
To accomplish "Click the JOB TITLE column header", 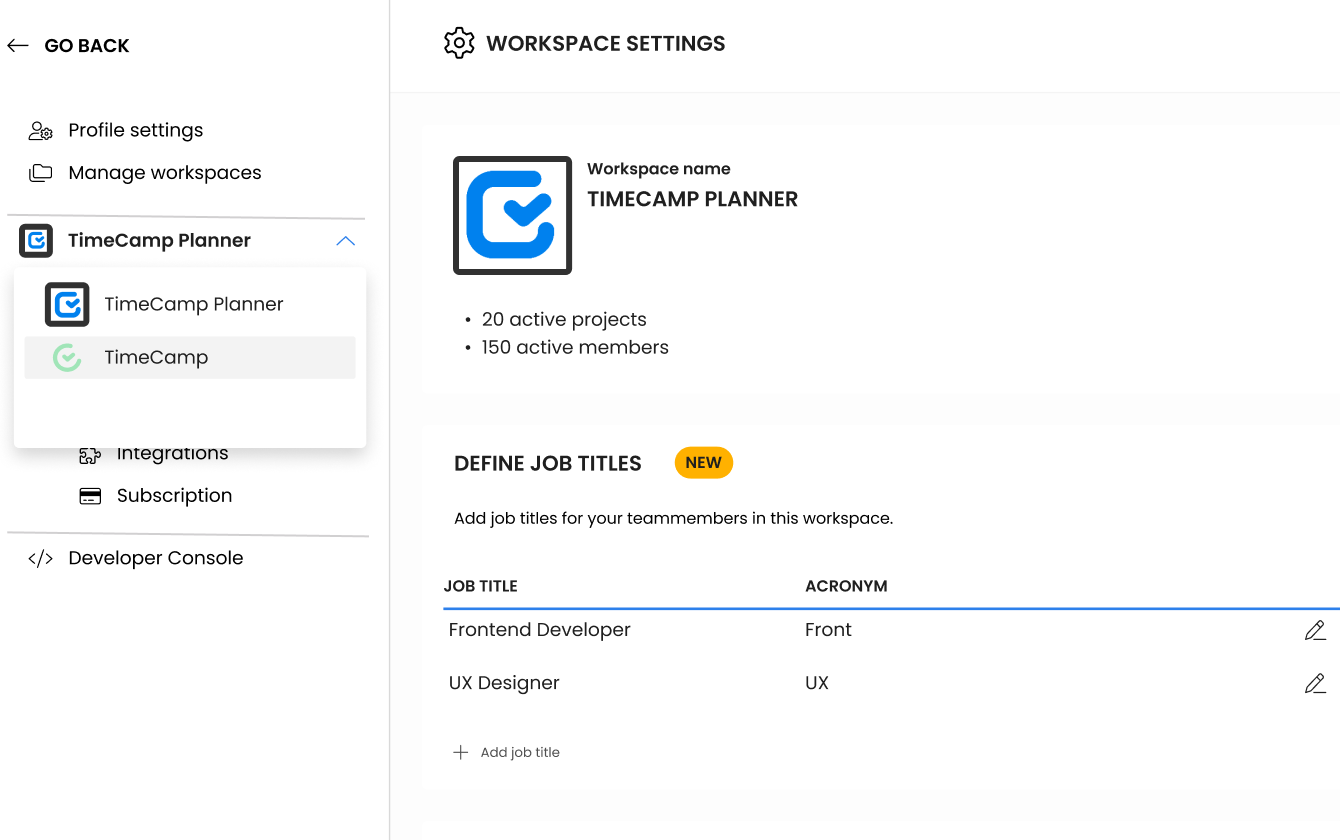I will point(481,586).
